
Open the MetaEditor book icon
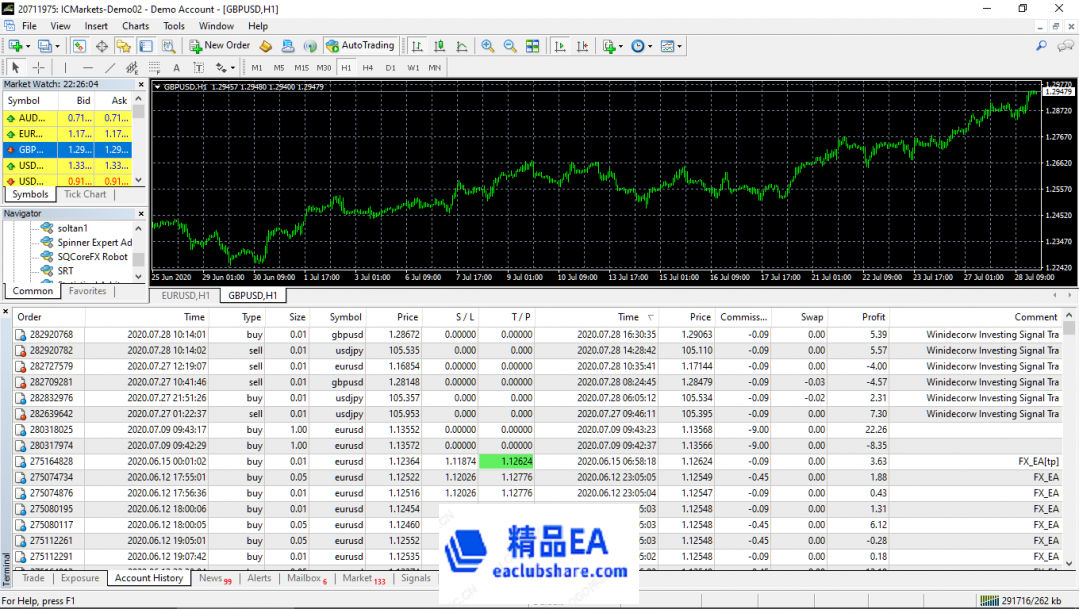coord(266,46)
